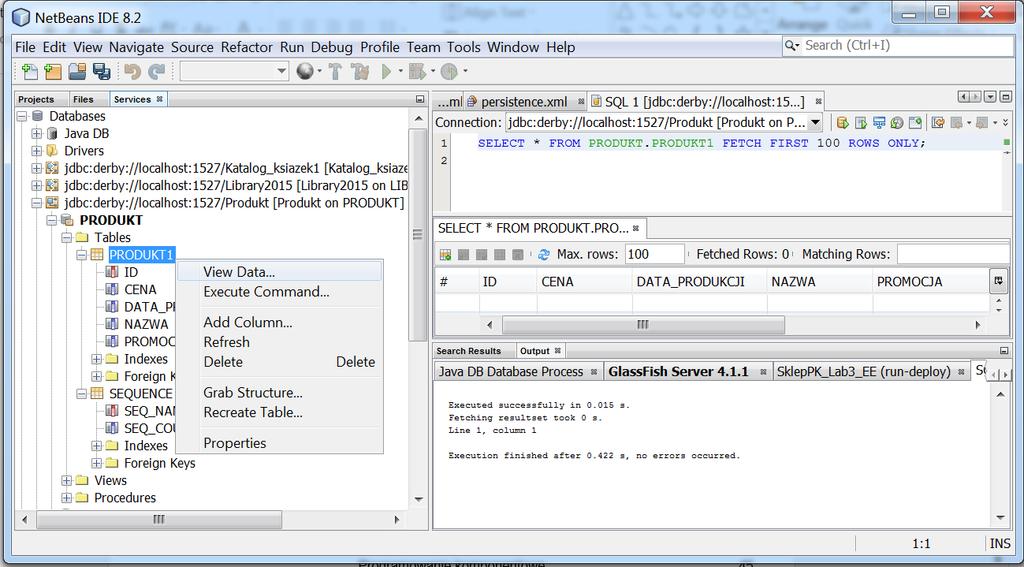This screenshot has height=567, width=1024.
Task: Click the Build Project hammer icon
Action: 335,71
